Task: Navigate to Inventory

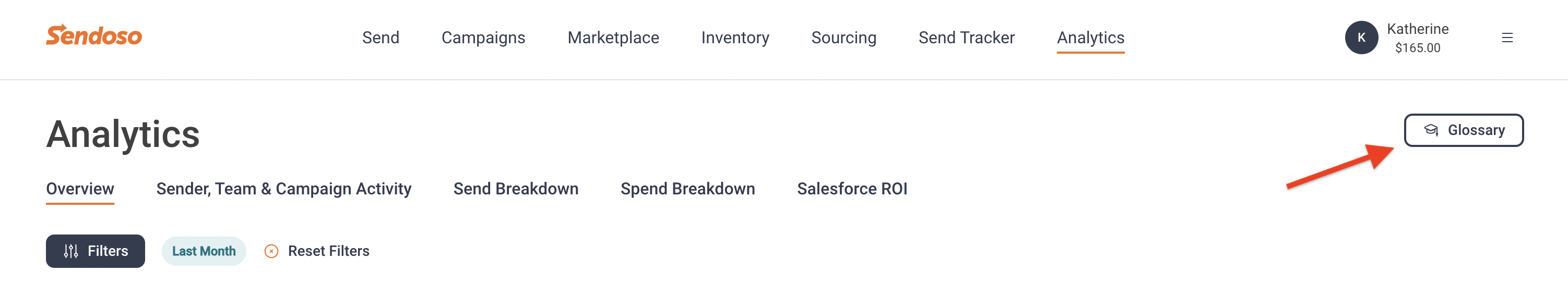Action: point(735,38)
